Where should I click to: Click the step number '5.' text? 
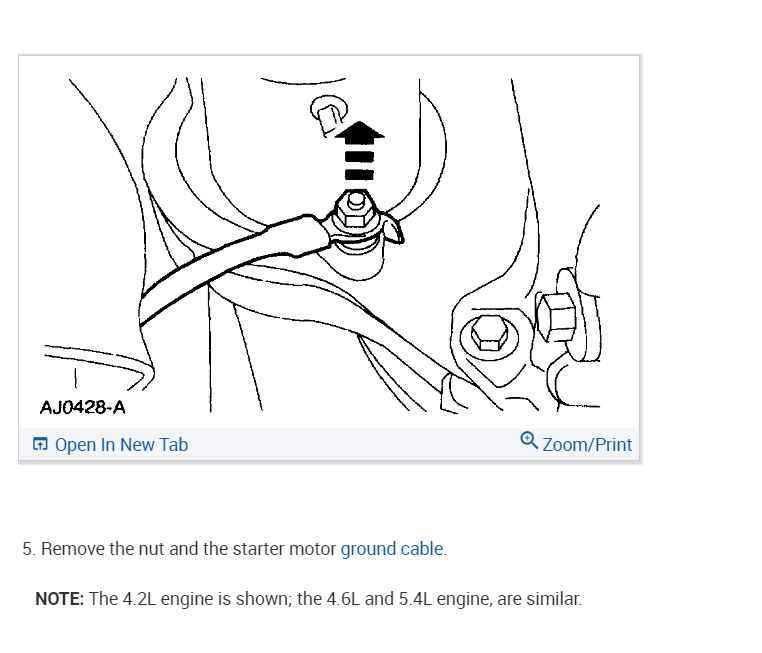[x=29, y=549]
